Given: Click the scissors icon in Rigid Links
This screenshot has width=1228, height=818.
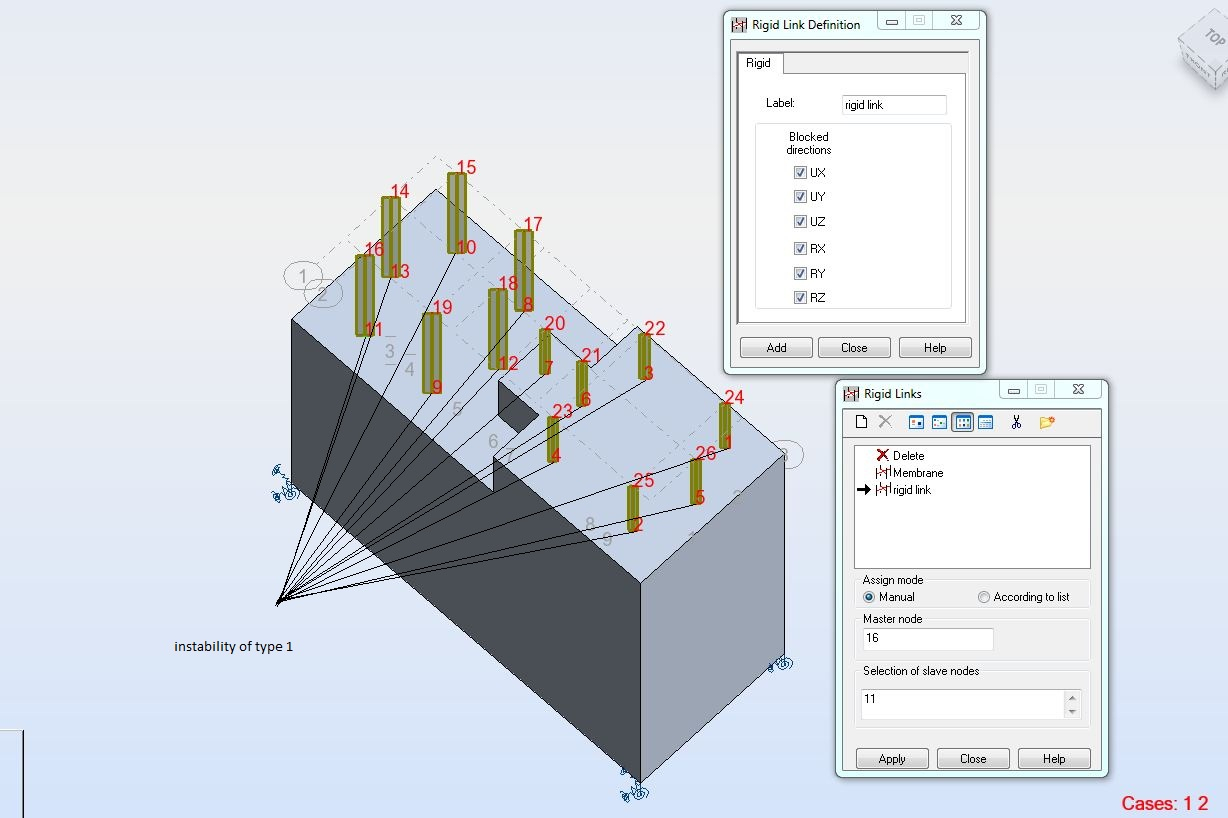Looking at the screenshot, I should click(x=1016, y=422).
